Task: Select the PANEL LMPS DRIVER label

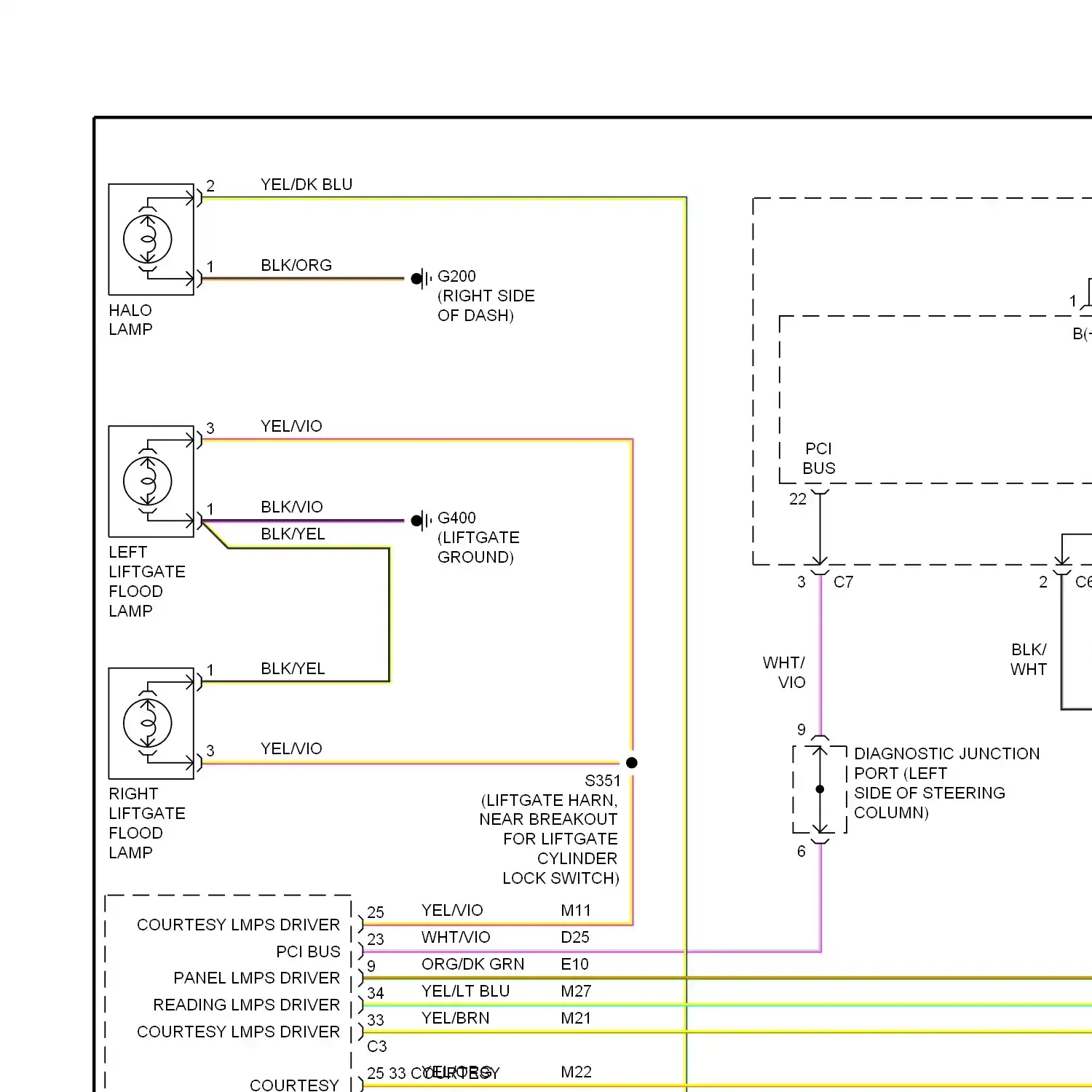Action: point(256,978)
